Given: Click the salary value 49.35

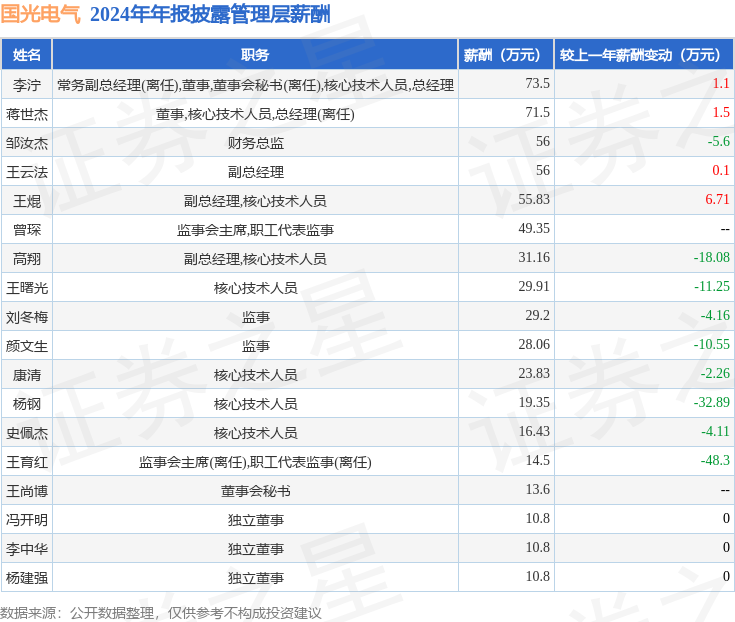Looking at the screenshot, I should click(x=534, y=228).
